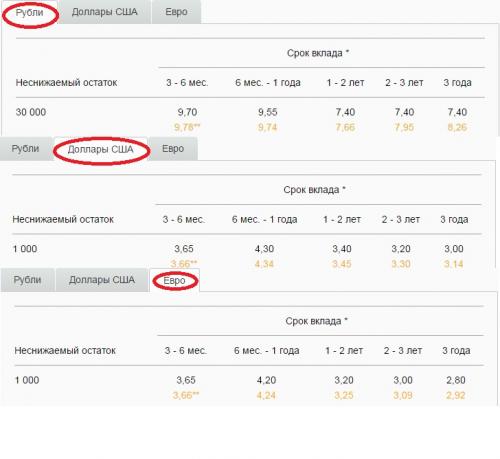Open Доллары США tab in top panel
Image resolution: width=500 pixels, height=459 pixels.
tap(104, 12)
